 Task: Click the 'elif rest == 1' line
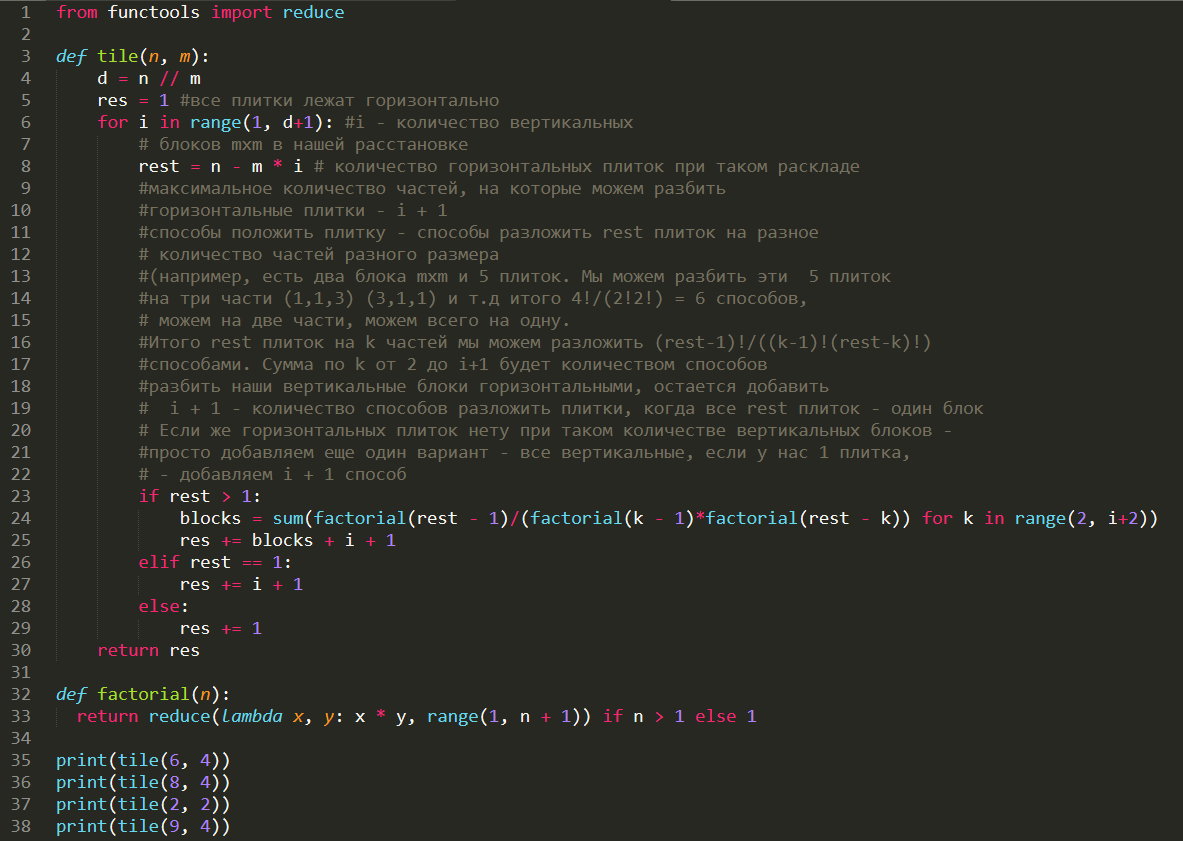[x=215, y=563]
